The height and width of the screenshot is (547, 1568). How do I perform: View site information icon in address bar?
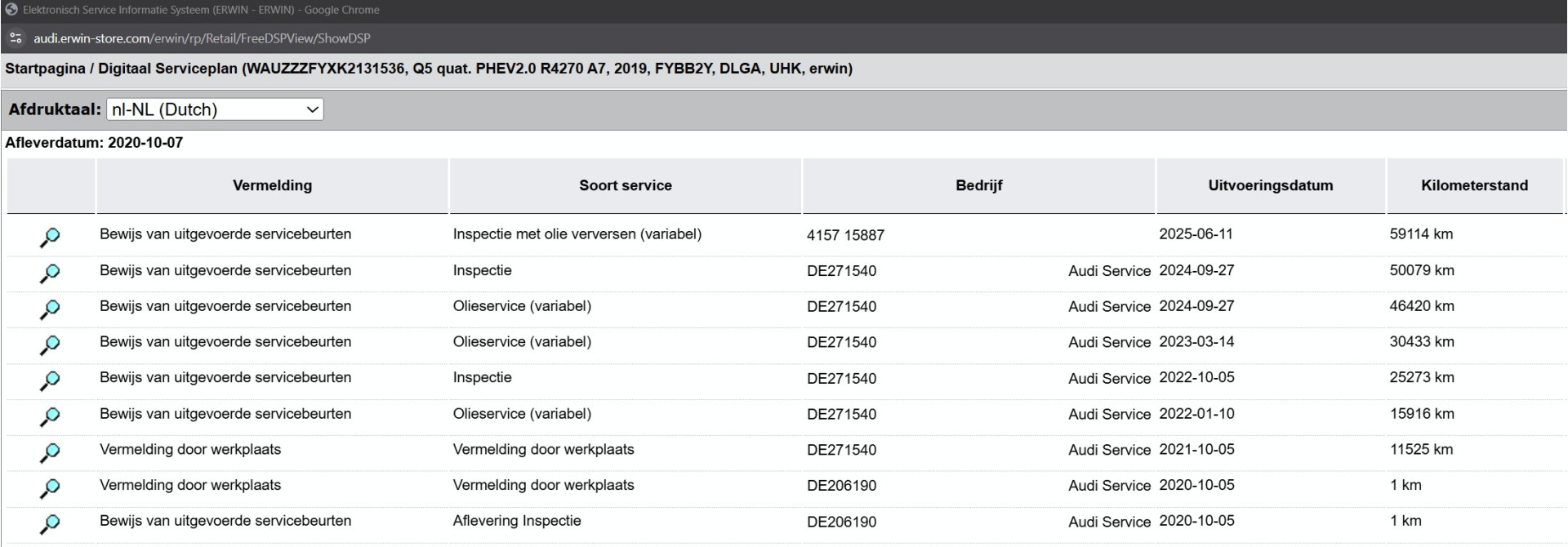[x=15, y=38]
